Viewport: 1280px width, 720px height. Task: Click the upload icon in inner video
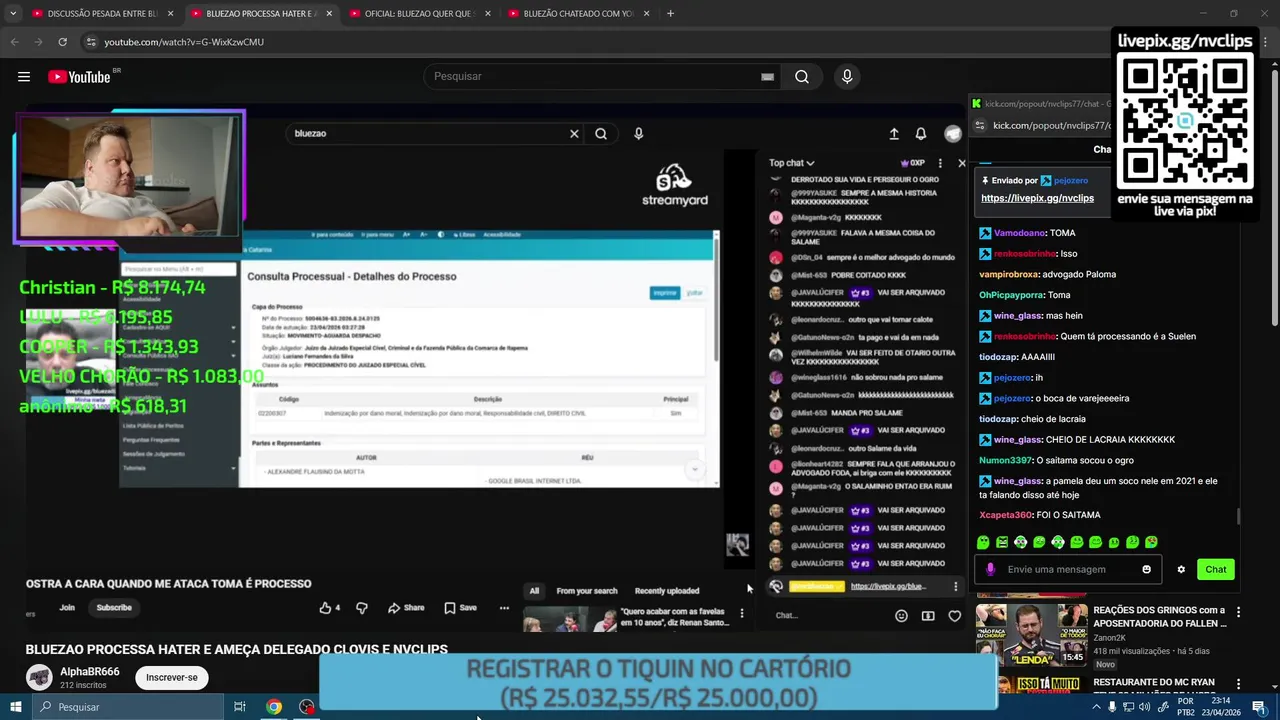(x=894, y=134)
